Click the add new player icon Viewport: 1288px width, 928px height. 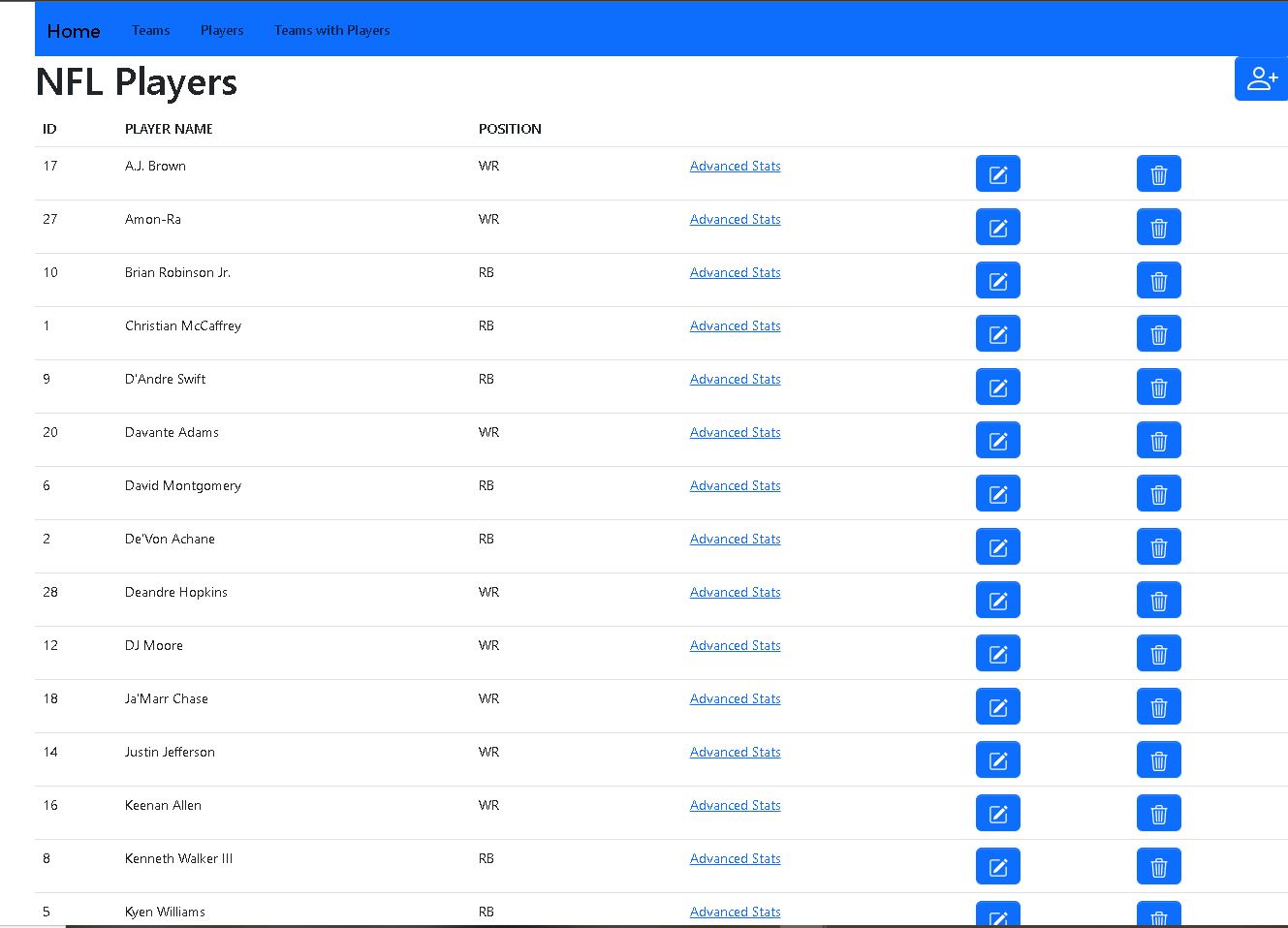point(1261,78)
